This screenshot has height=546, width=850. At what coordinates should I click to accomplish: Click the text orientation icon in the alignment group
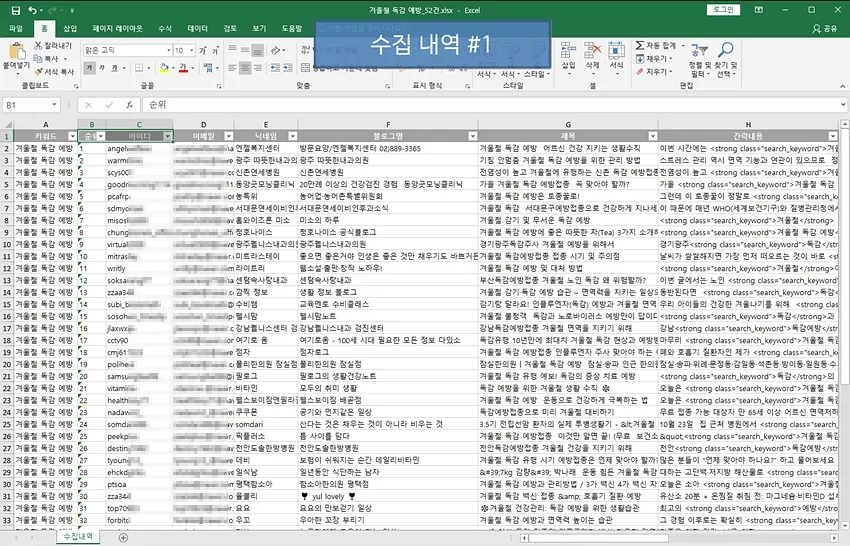click(x=275, y=50)
